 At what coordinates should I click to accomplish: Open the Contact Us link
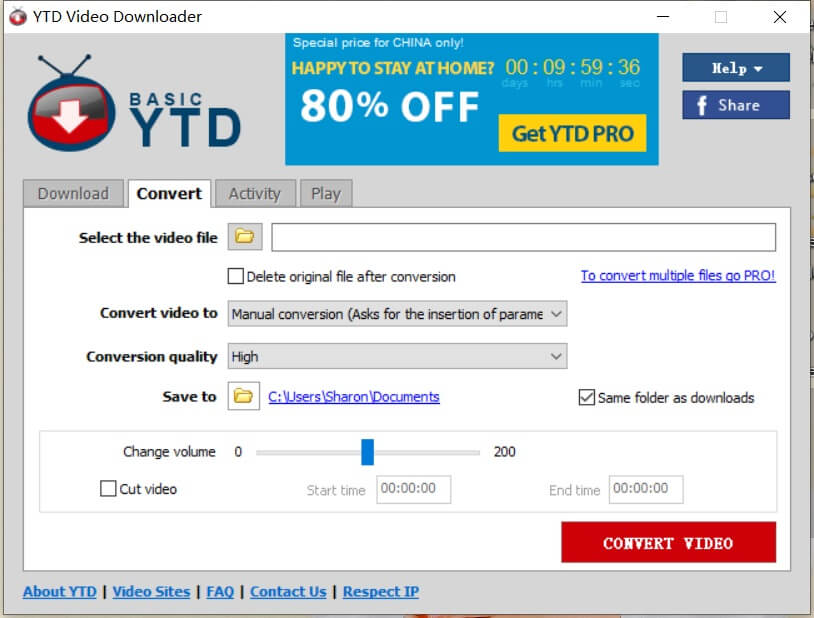288,592
